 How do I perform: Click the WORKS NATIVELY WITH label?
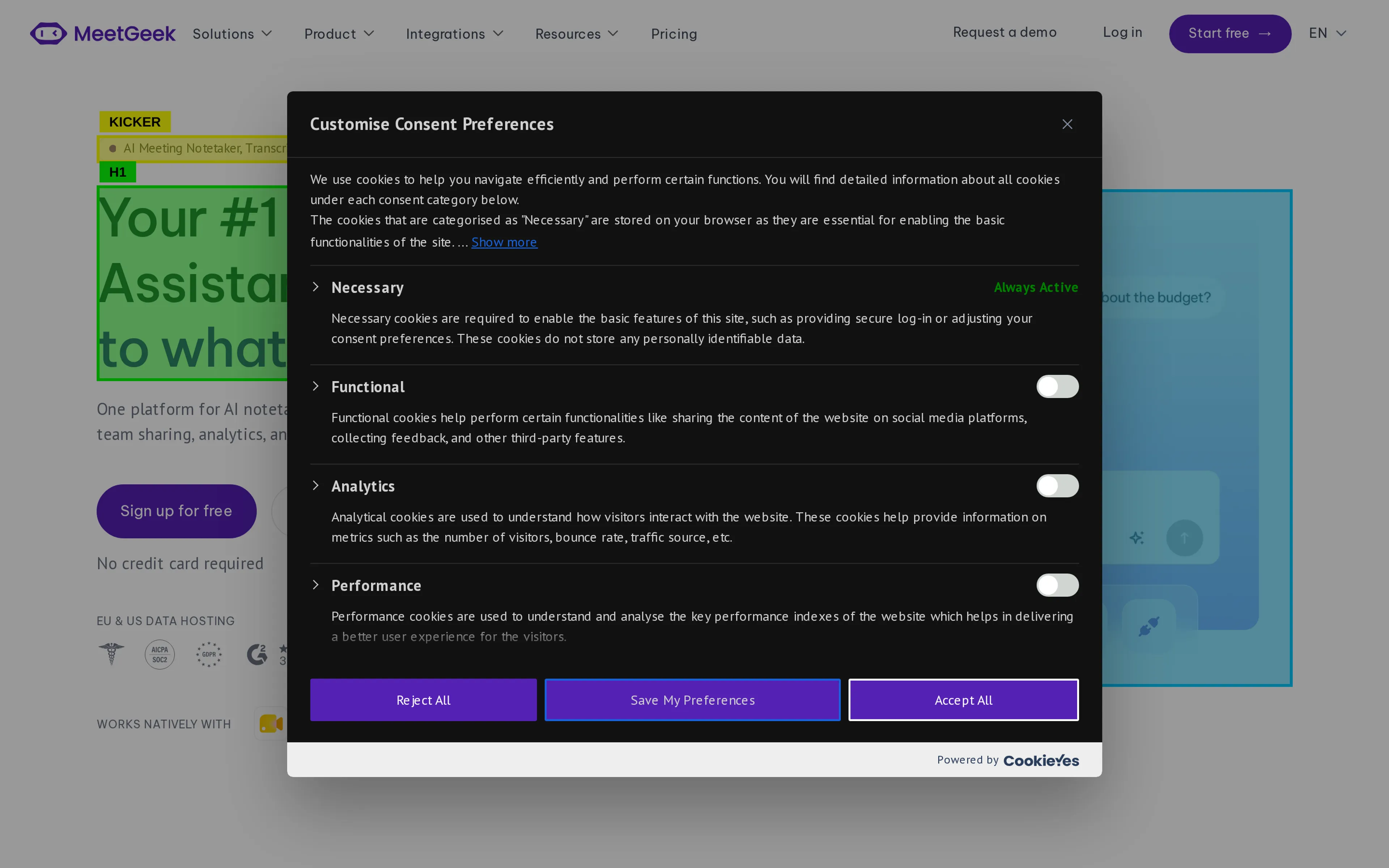click(x=163, y=724)
